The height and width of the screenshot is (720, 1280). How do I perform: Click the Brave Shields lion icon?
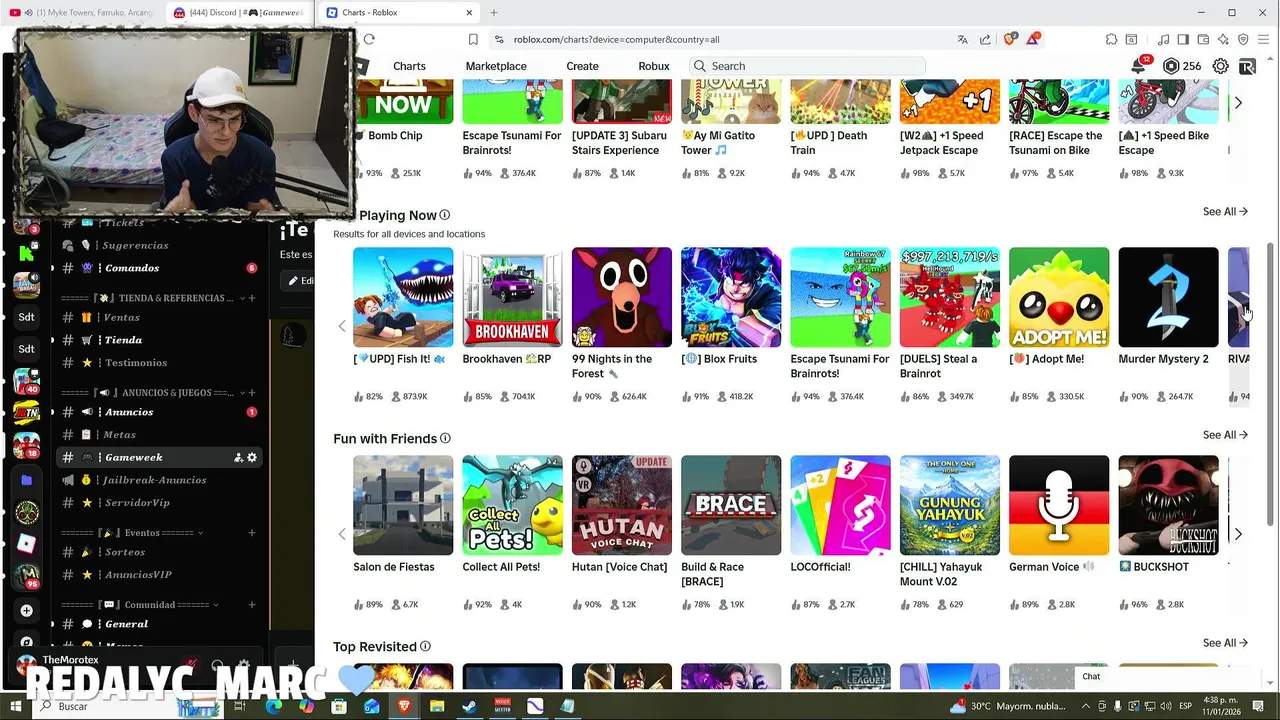(1010, 39)
